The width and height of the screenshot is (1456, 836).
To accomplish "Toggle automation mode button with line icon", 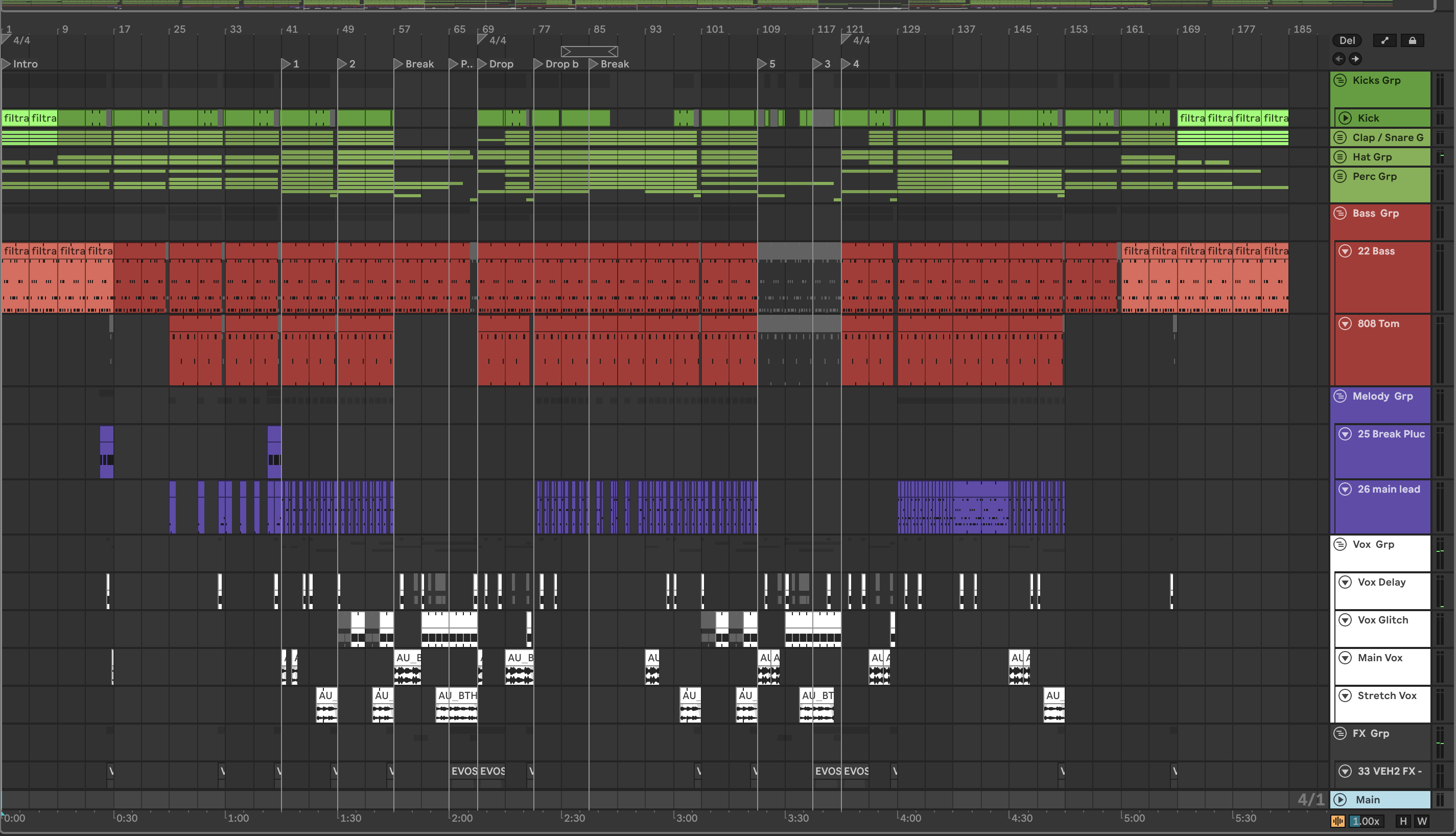I will coord(1384,40).
